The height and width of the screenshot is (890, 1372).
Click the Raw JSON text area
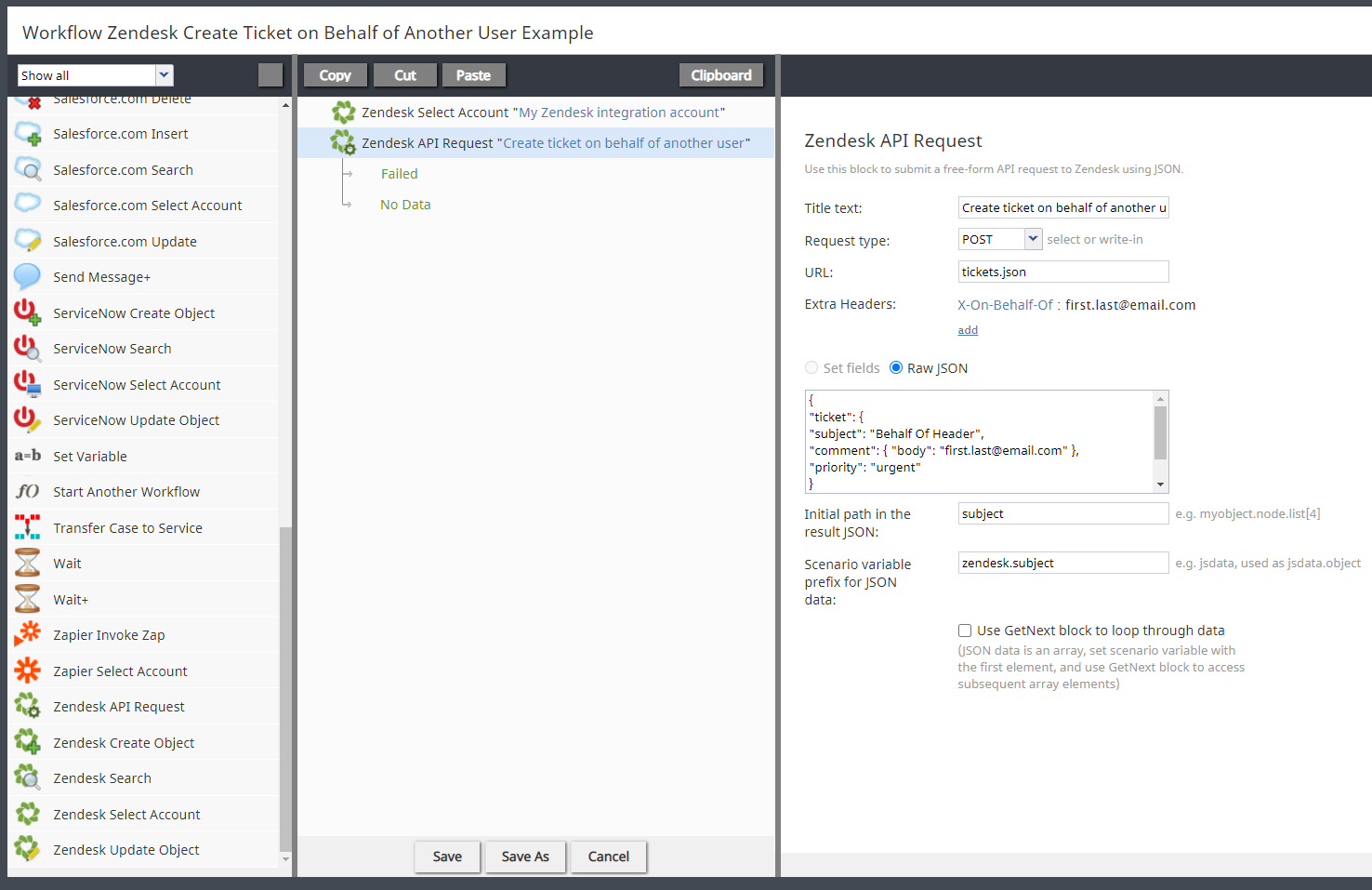[x=979, y=442]
